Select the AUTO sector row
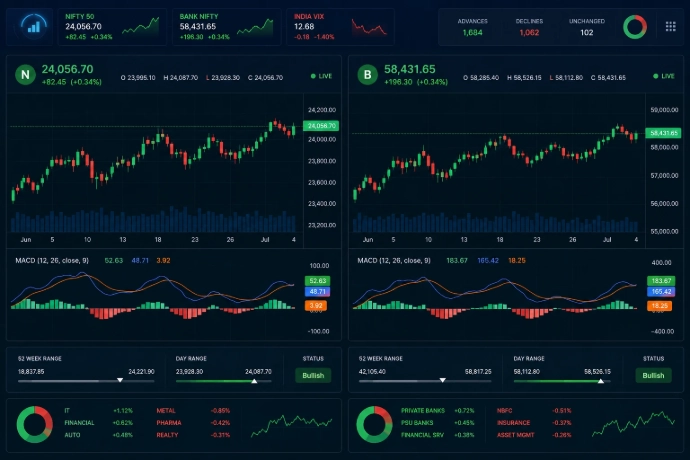Screen dimensions: 690x460 point(98,435)
